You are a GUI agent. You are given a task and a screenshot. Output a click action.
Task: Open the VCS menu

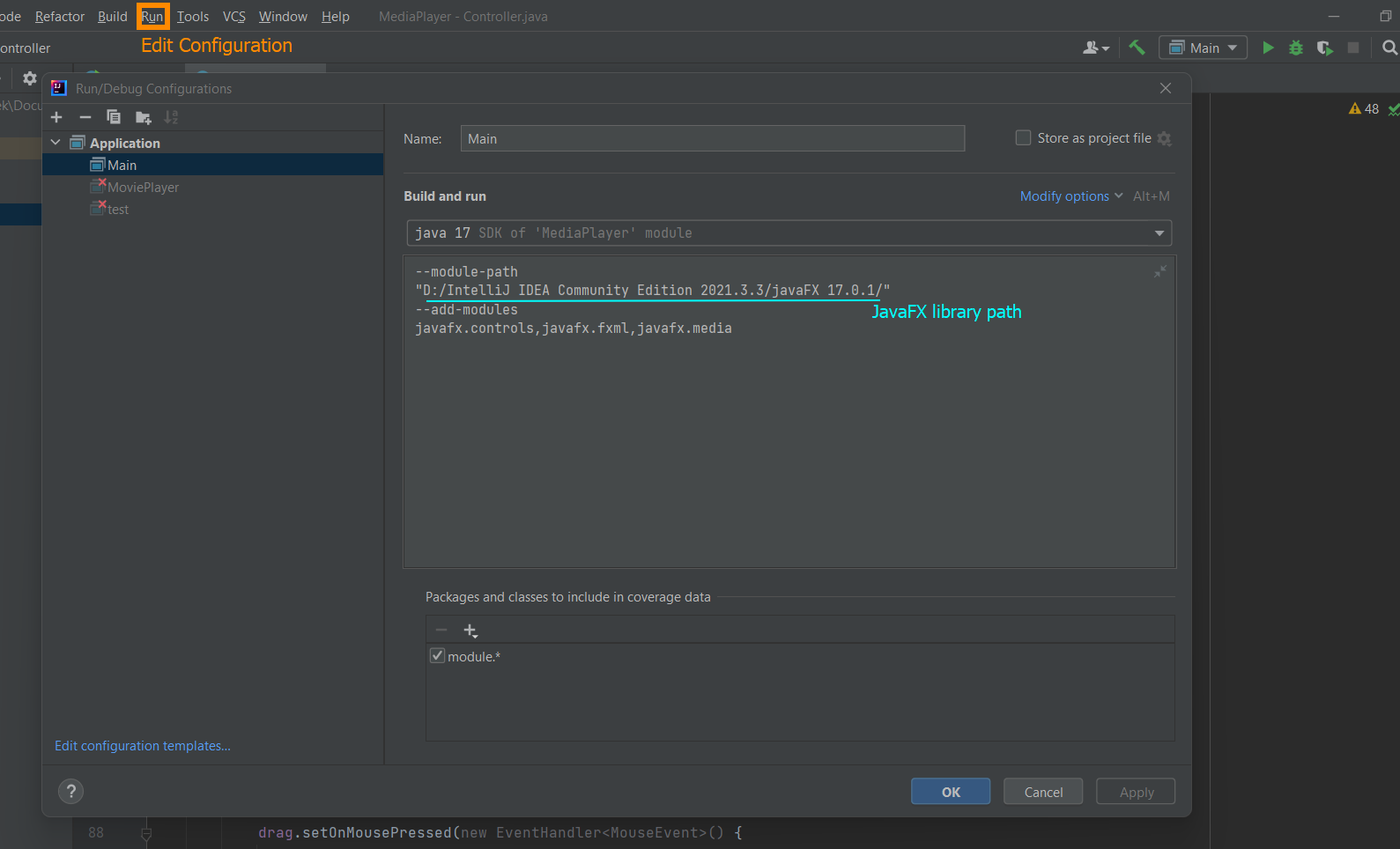[234, 17]
